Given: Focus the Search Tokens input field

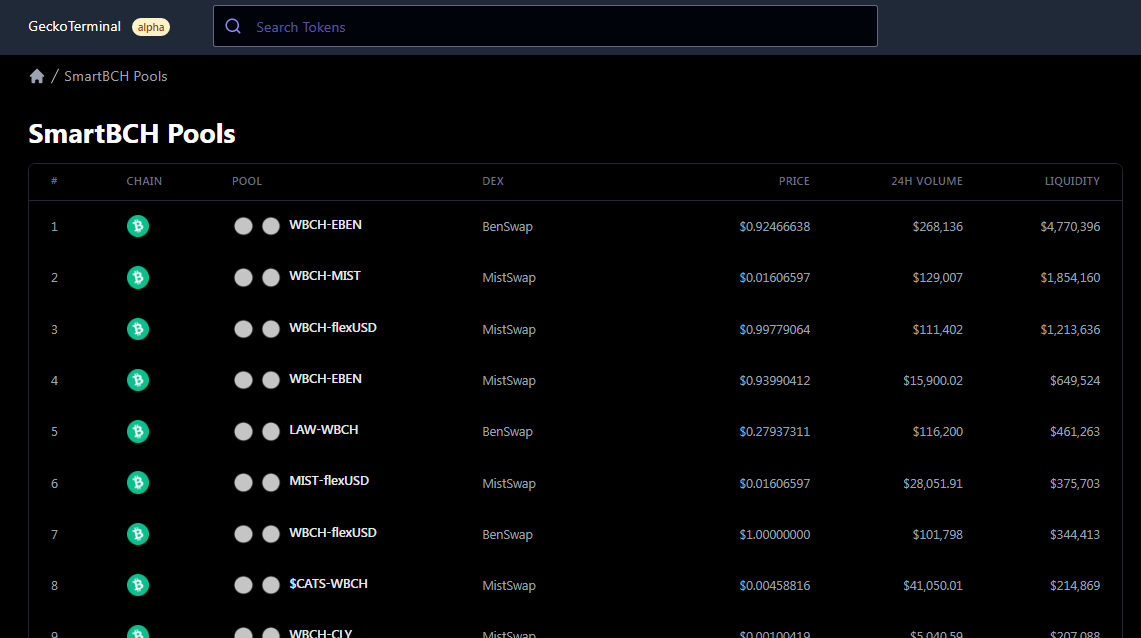Looking at the screenshot, I should coord(545,26).
